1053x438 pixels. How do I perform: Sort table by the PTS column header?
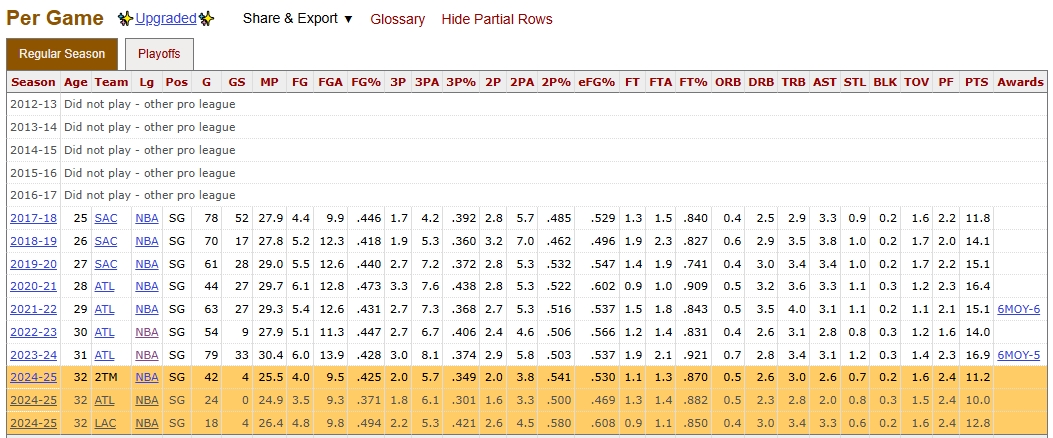pos(976,82)
